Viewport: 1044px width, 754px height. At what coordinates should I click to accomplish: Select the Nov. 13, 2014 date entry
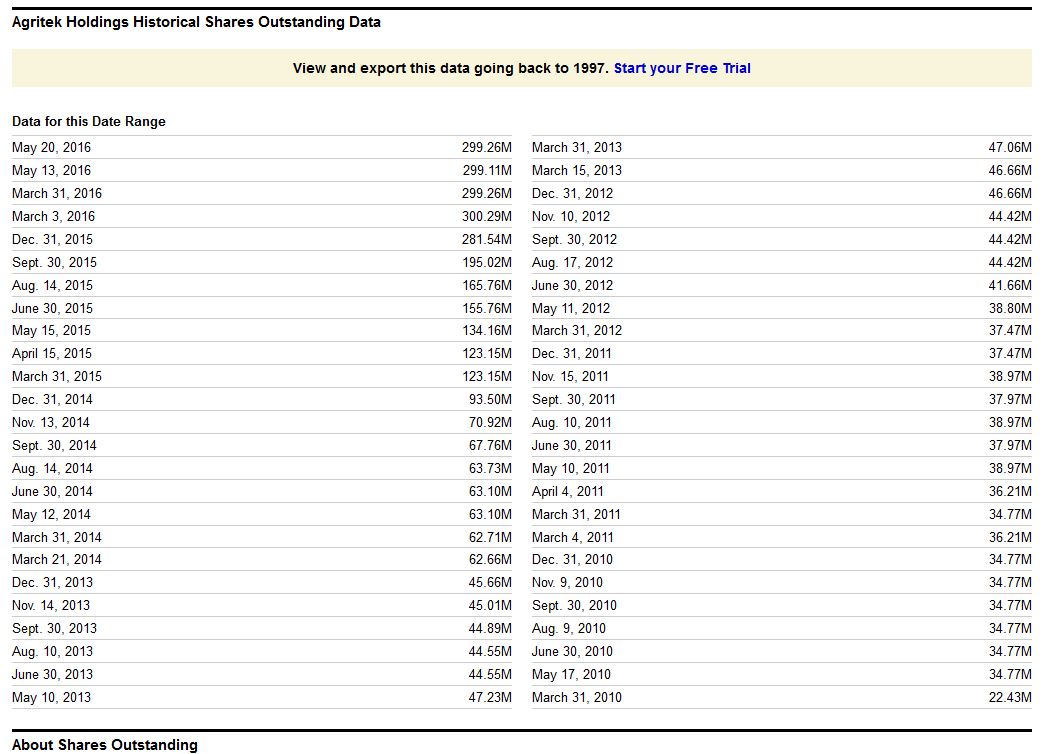[x=51, y=422]
